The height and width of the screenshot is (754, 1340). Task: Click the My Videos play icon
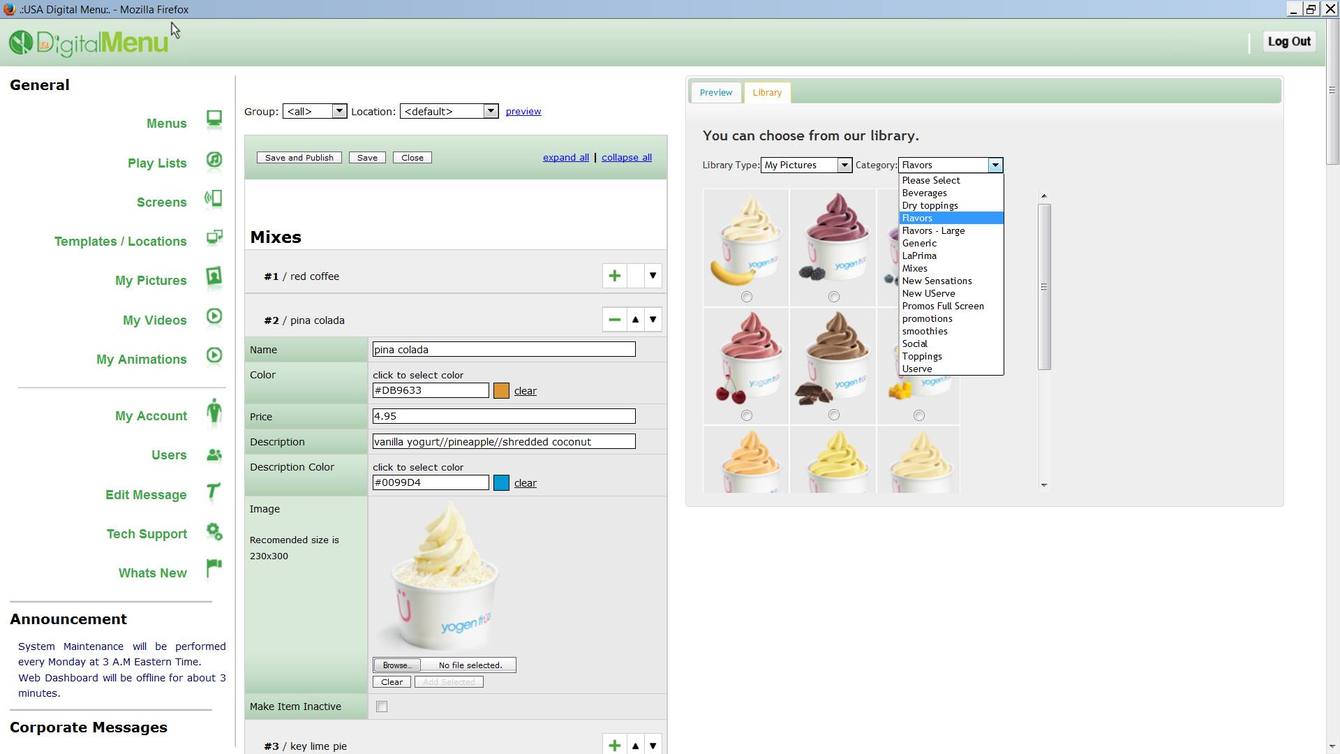coord(214,317)
